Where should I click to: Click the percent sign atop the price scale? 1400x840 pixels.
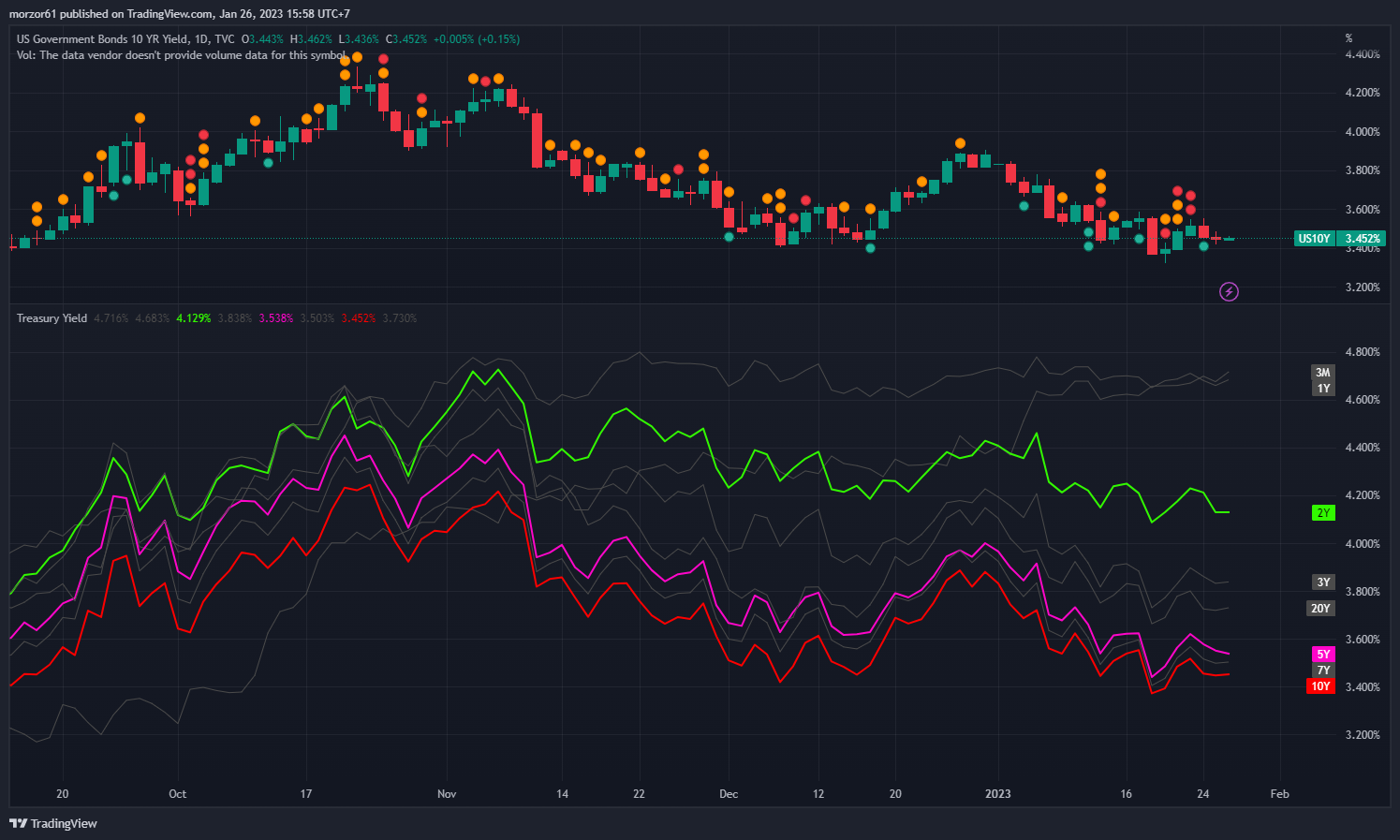(1349, 38)
